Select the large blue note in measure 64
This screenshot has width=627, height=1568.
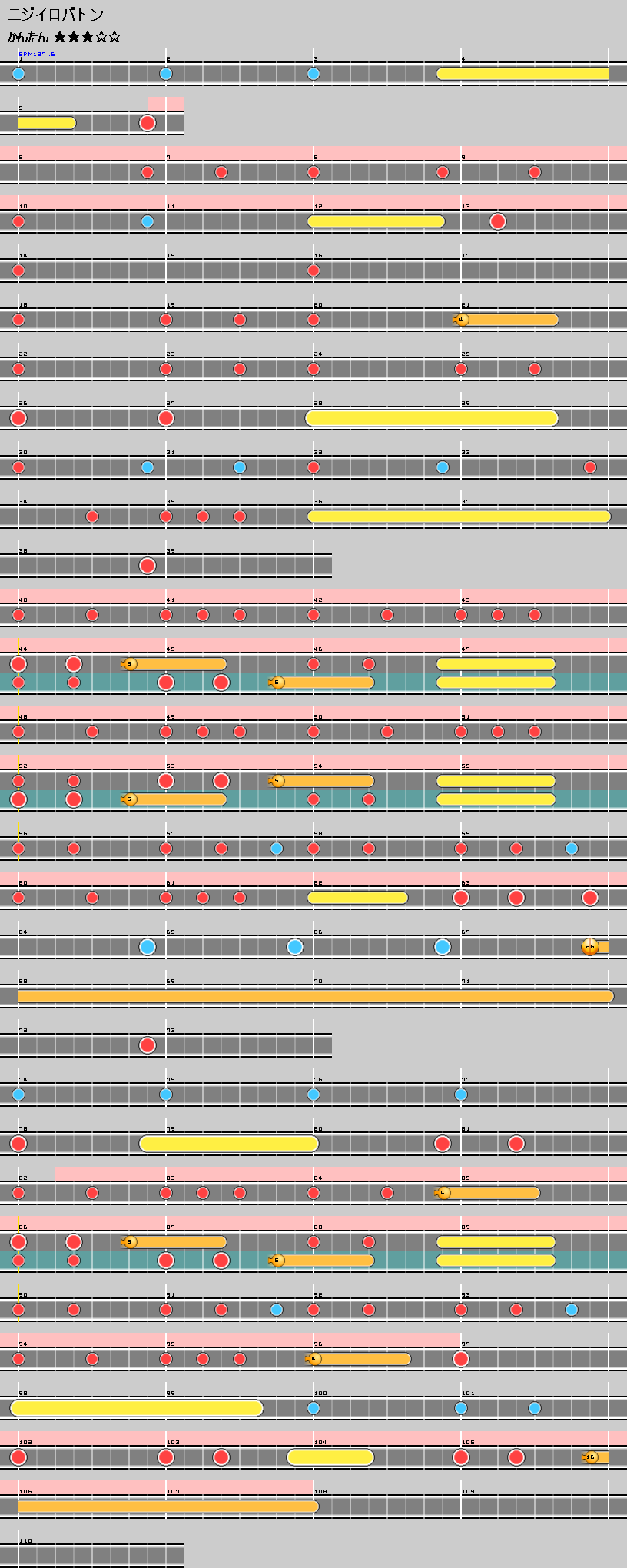tap(148, 947)
